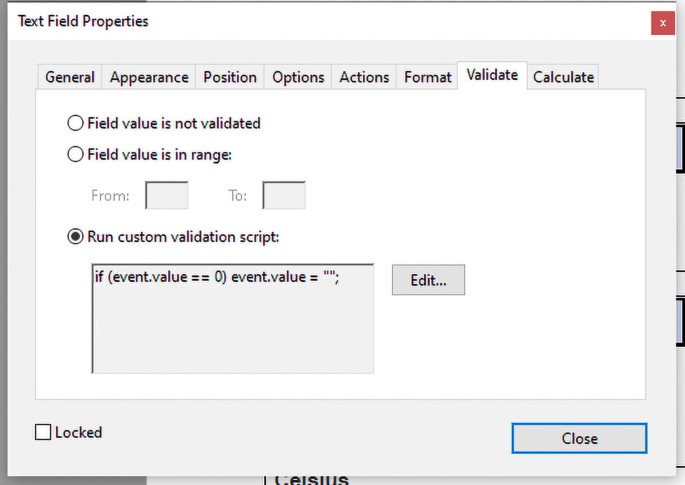Select 'Field value is not validated' option
685x485 pixels.
(x=75, y=124)
